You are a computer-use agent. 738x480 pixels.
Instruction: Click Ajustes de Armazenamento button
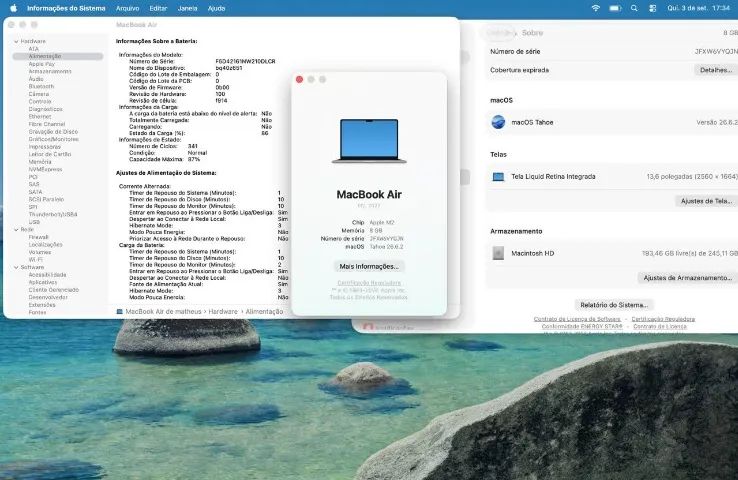coord(688,278)
